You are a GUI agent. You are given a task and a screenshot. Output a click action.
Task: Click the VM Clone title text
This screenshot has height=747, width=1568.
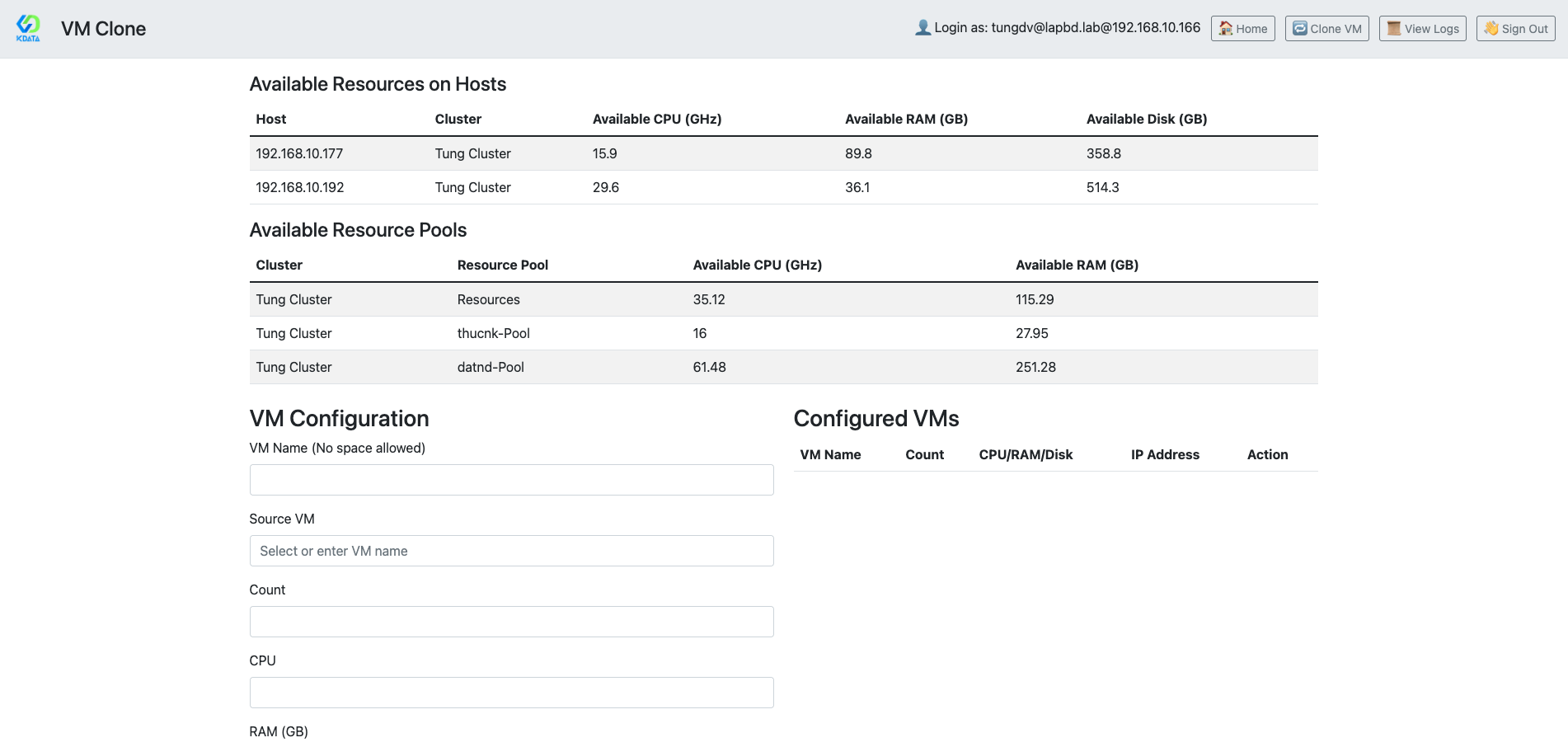click(x=103, y=29)
